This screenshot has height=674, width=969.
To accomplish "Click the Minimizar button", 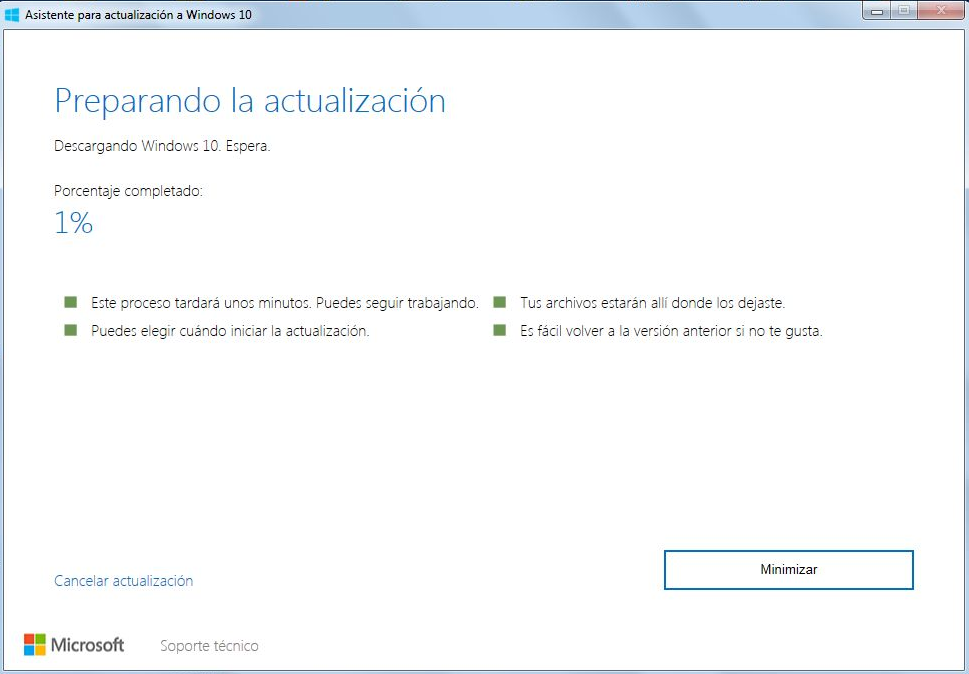I will (789, 570).
